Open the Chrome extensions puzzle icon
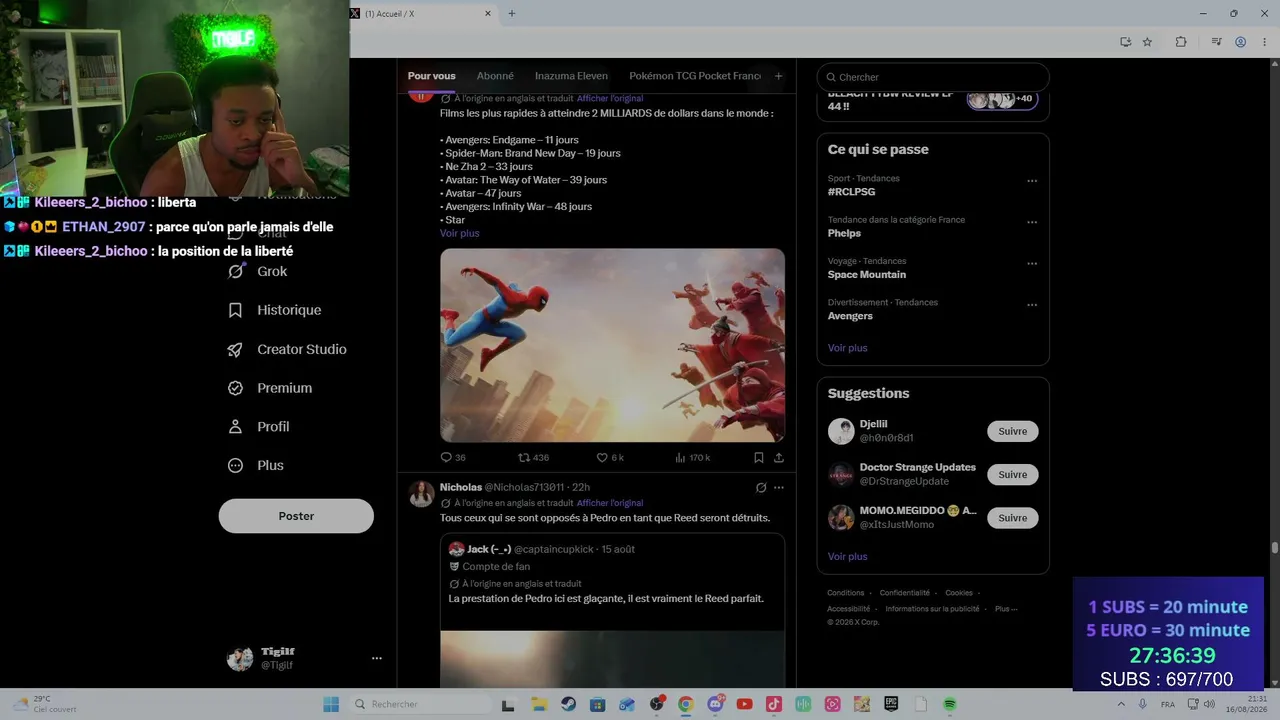 pos(1181,42)
